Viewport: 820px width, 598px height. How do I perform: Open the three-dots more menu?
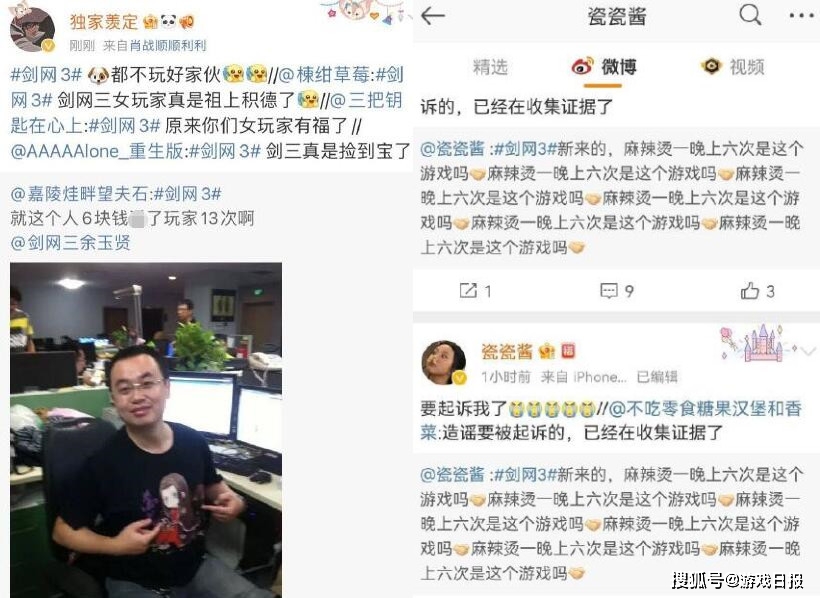coord(802,16)
